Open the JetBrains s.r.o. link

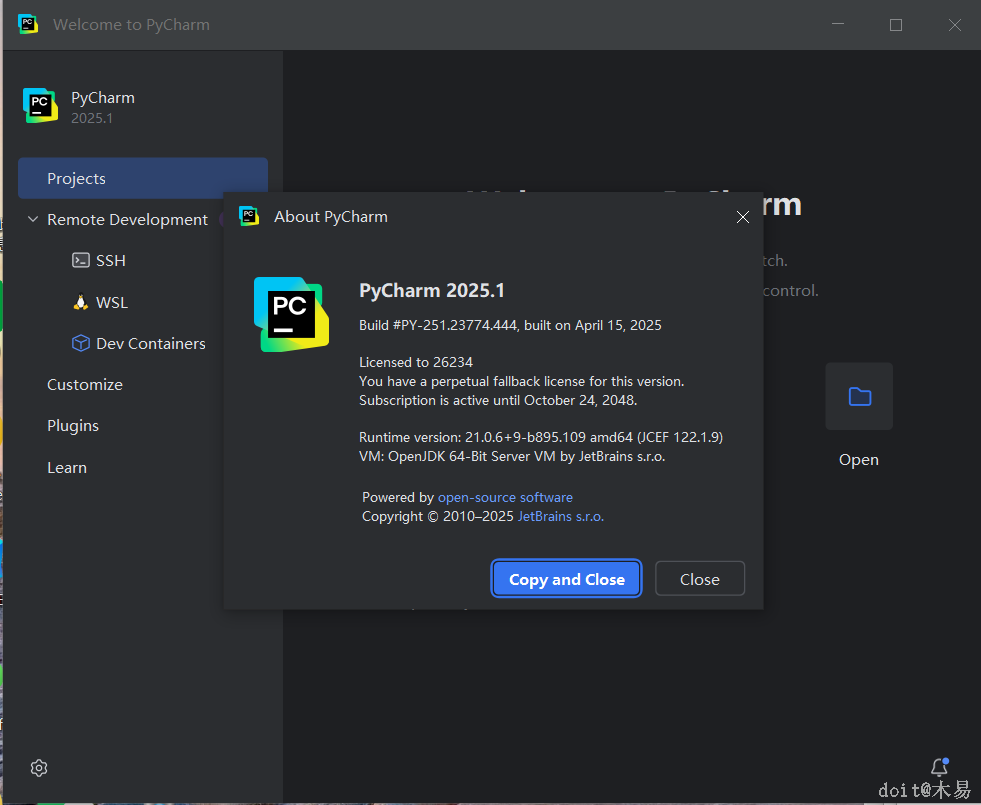[560, 517]
